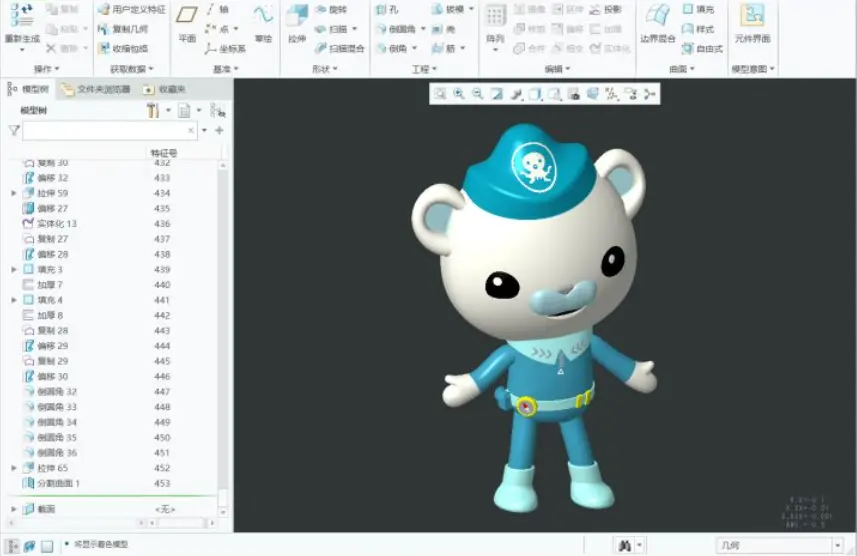Image resolution: width=857 pixels, height=556 pixels.
Task: Select 分割曲面 1 feature in tree
Action: (51, 483)
